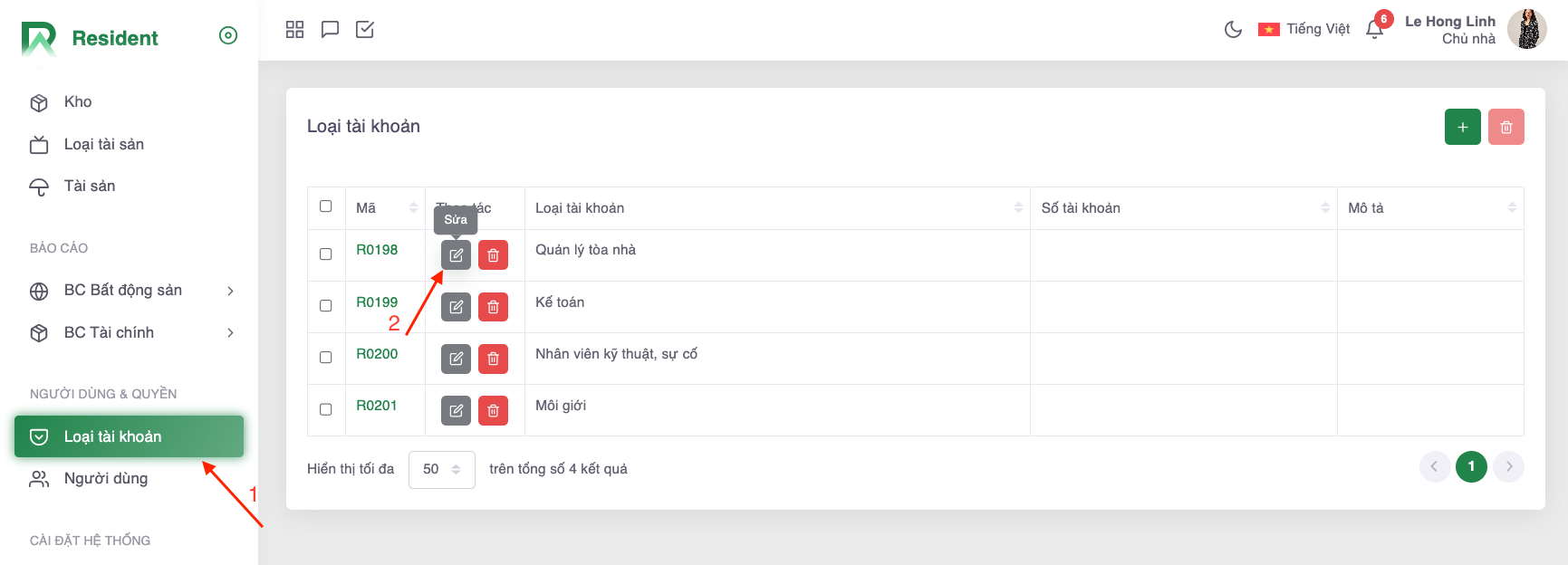
Task: Switch language from Tiếng Việt
Action: [1304, 29]
